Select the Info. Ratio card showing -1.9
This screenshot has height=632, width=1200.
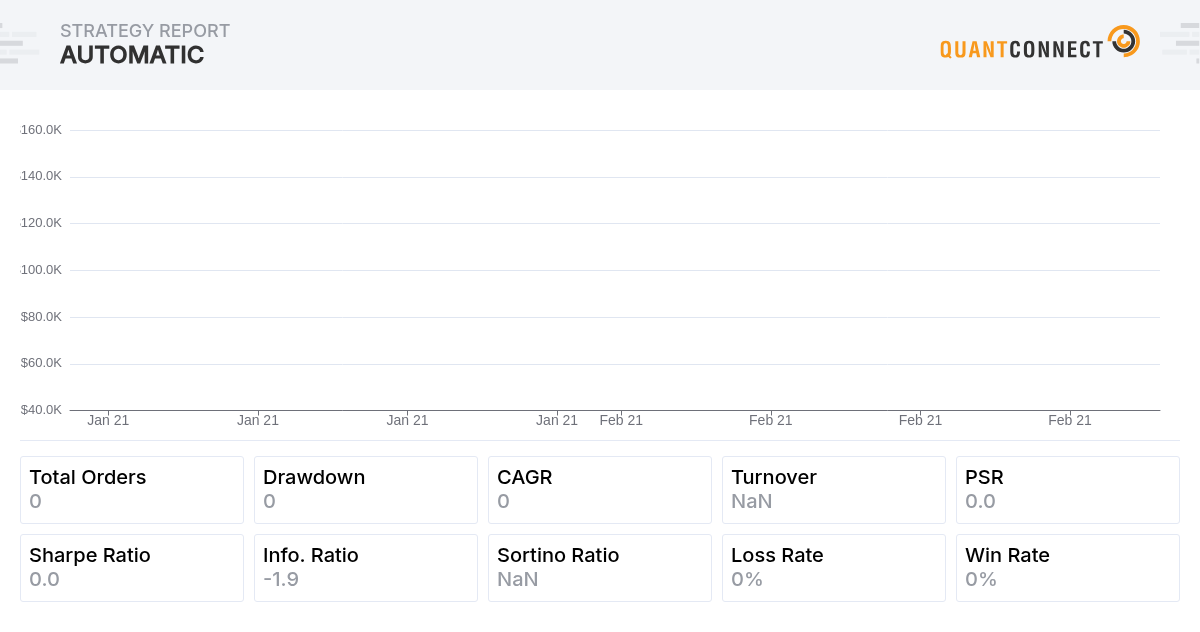point(366,568)
